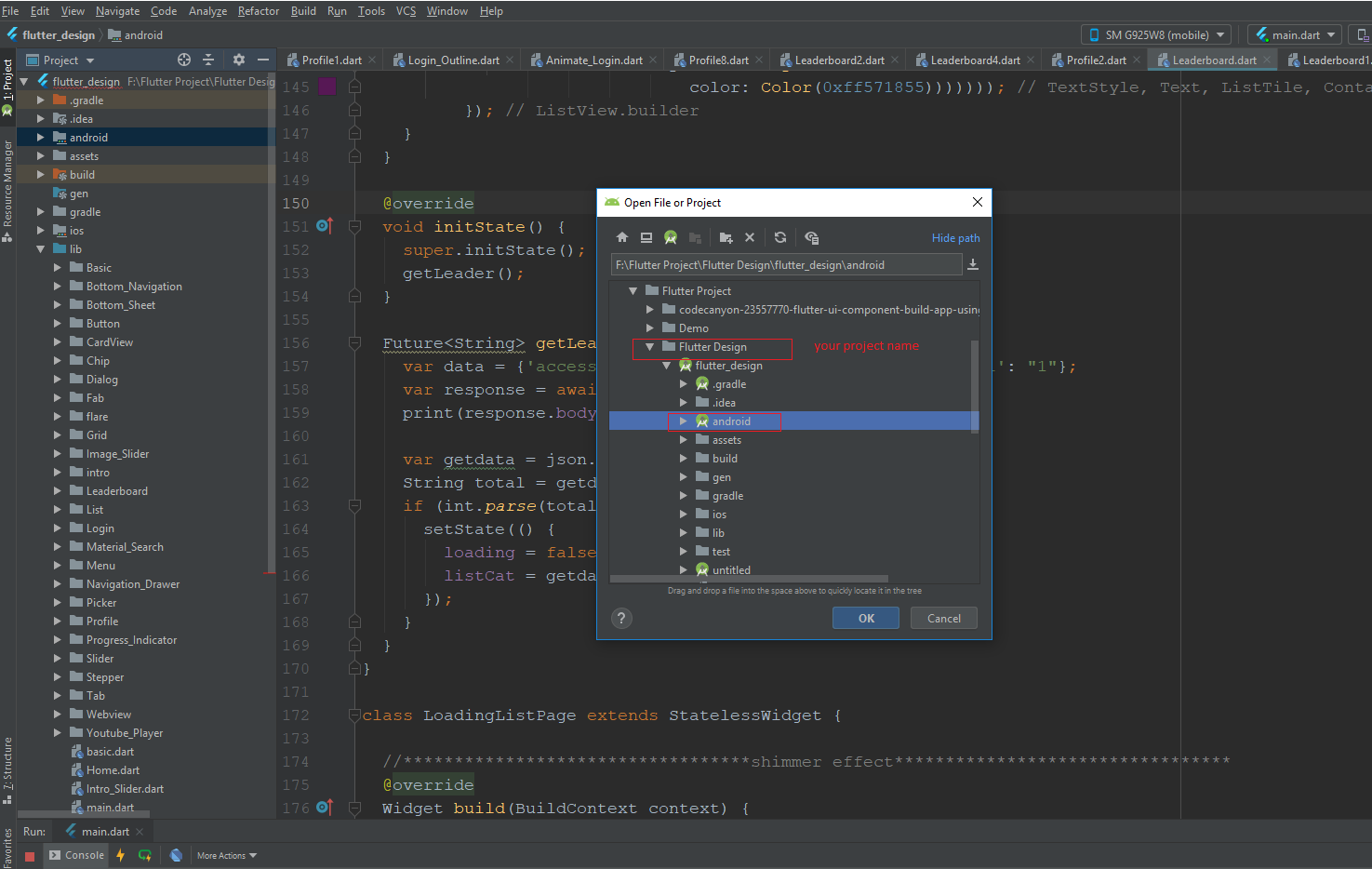Select Intro_Slider.dart in Project panel

click(x=125, y=789)
